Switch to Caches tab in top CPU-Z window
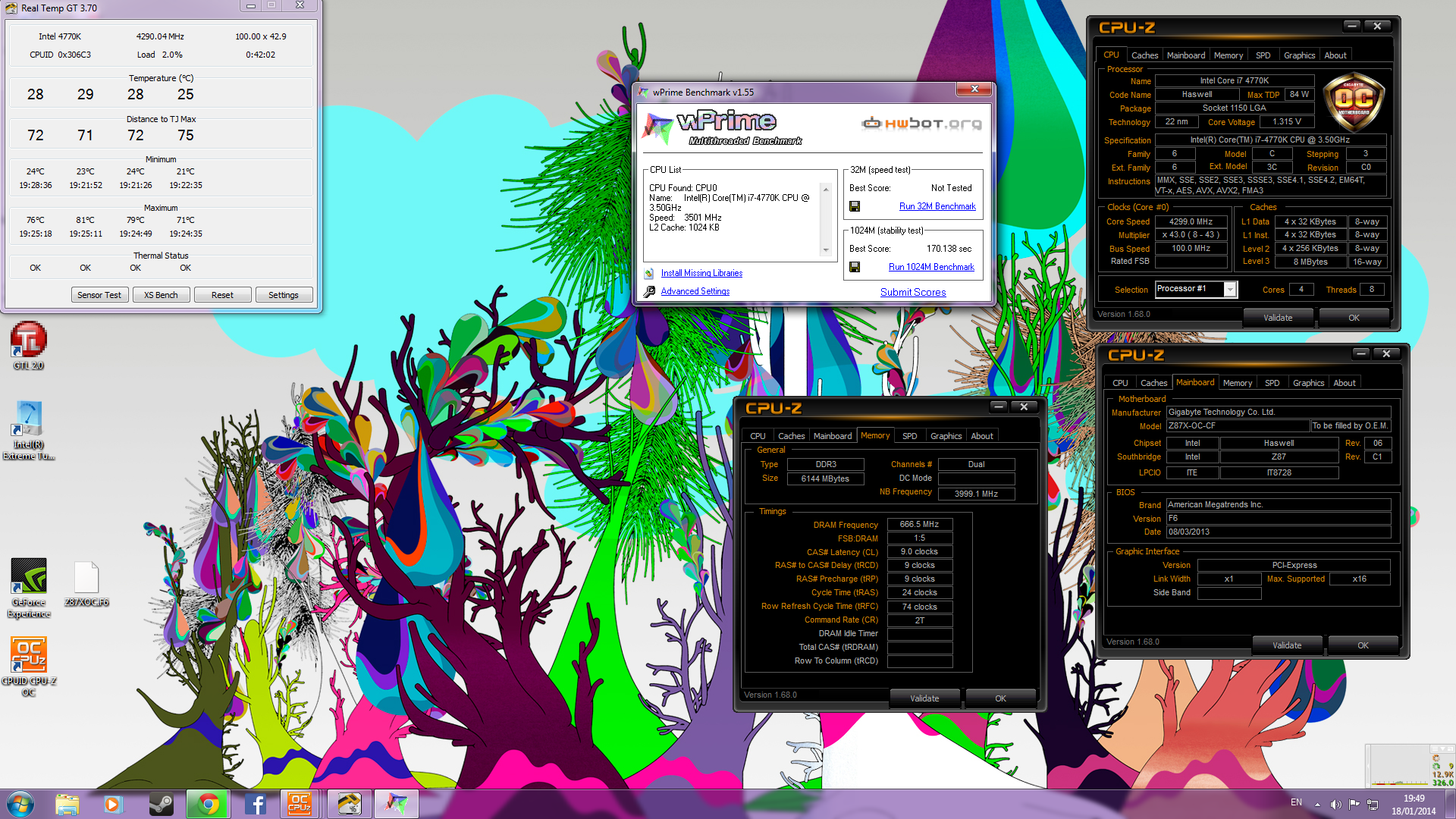This screenshot has width=1456, height=819. 1144,55
